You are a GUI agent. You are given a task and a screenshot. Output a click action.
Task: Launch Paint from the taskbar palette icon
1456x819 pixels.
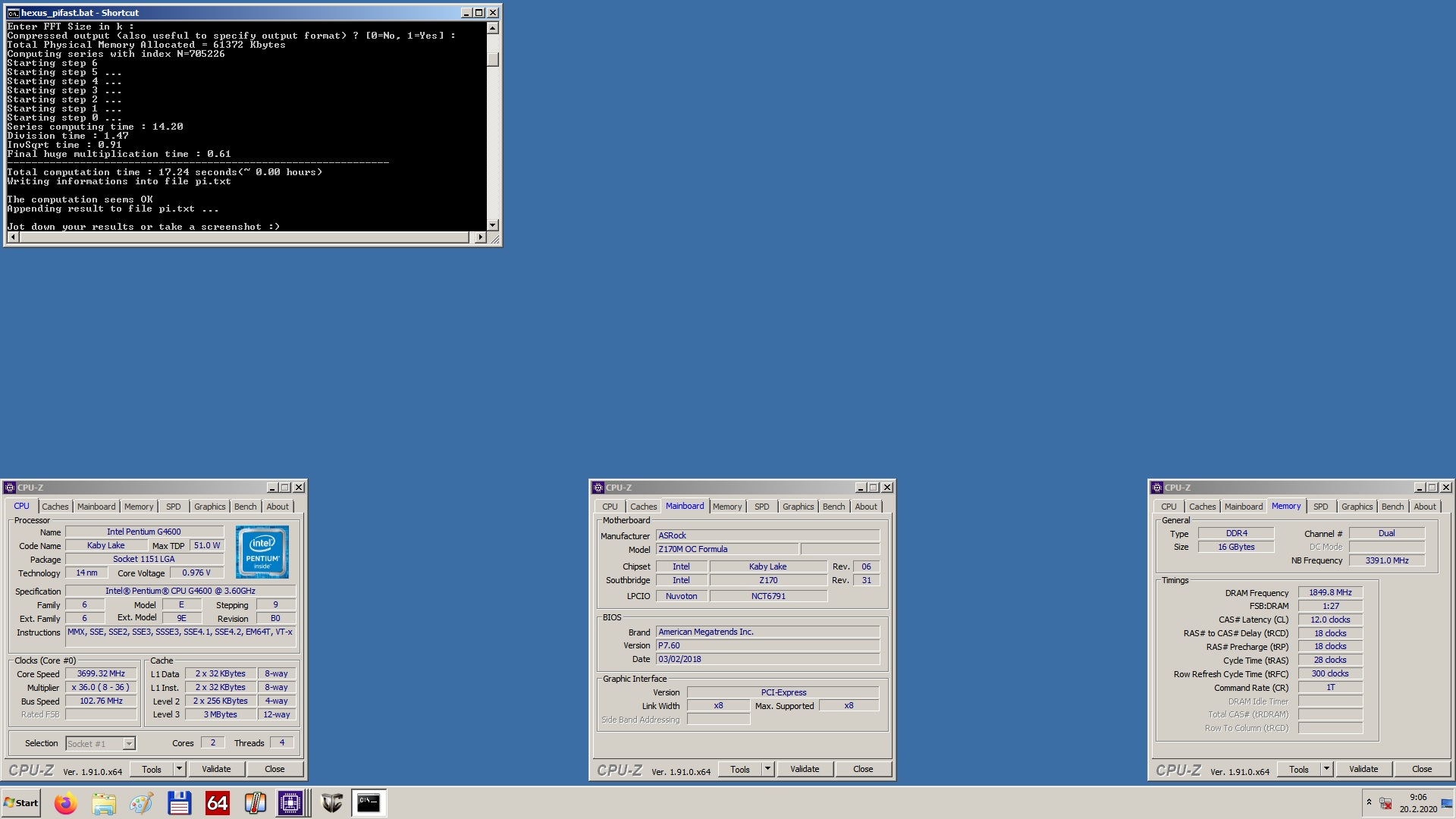141,803
